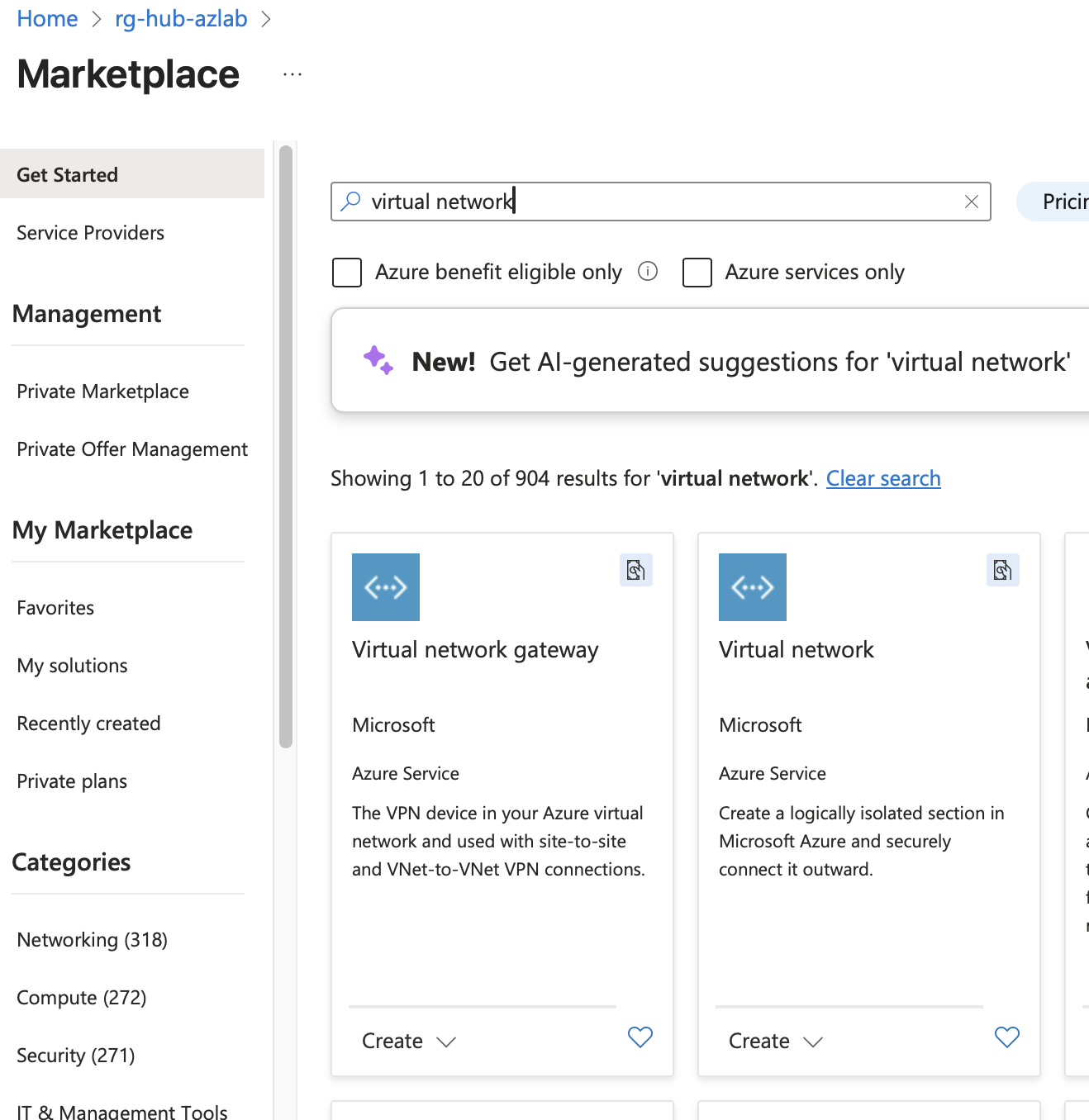The height and width of the screenshot is (1120, 1089).
Task: Go to rg-hub-azlab breadcrumb
Action: 181,19
